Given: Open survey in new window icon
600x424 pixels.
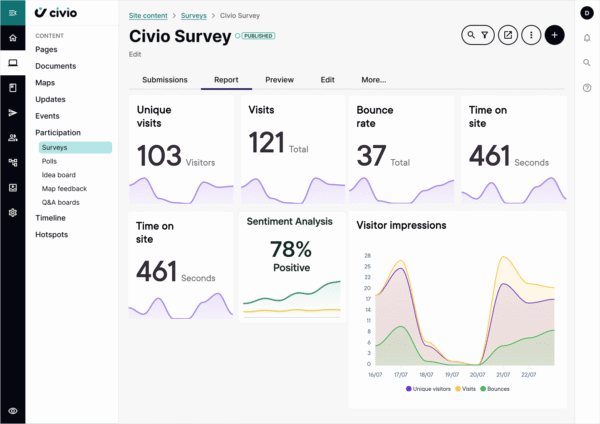Looking at the screenshot, I should (508, 35).
